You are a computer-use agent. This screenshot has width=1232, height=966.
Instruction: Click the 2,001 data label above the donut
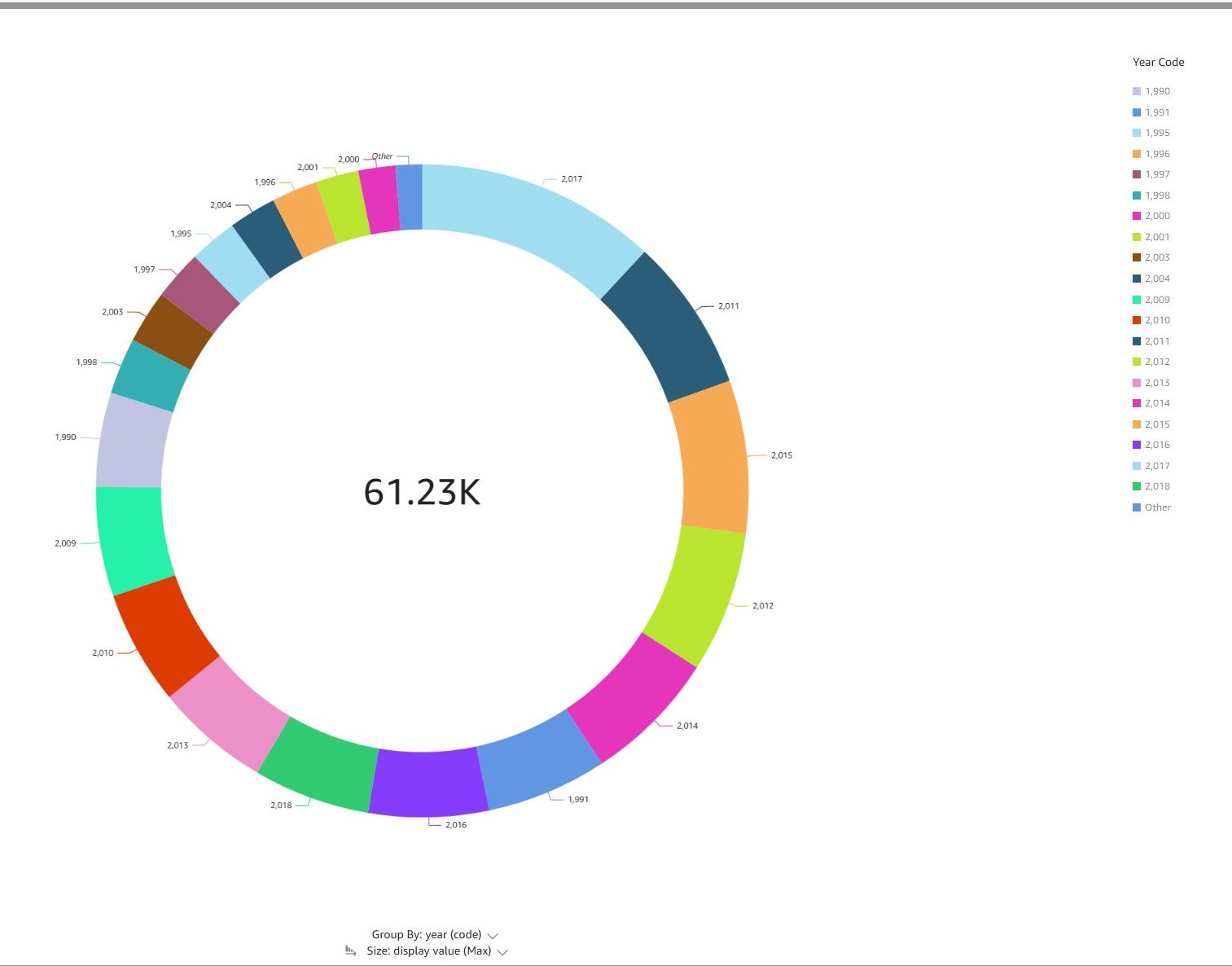point(308,168)
